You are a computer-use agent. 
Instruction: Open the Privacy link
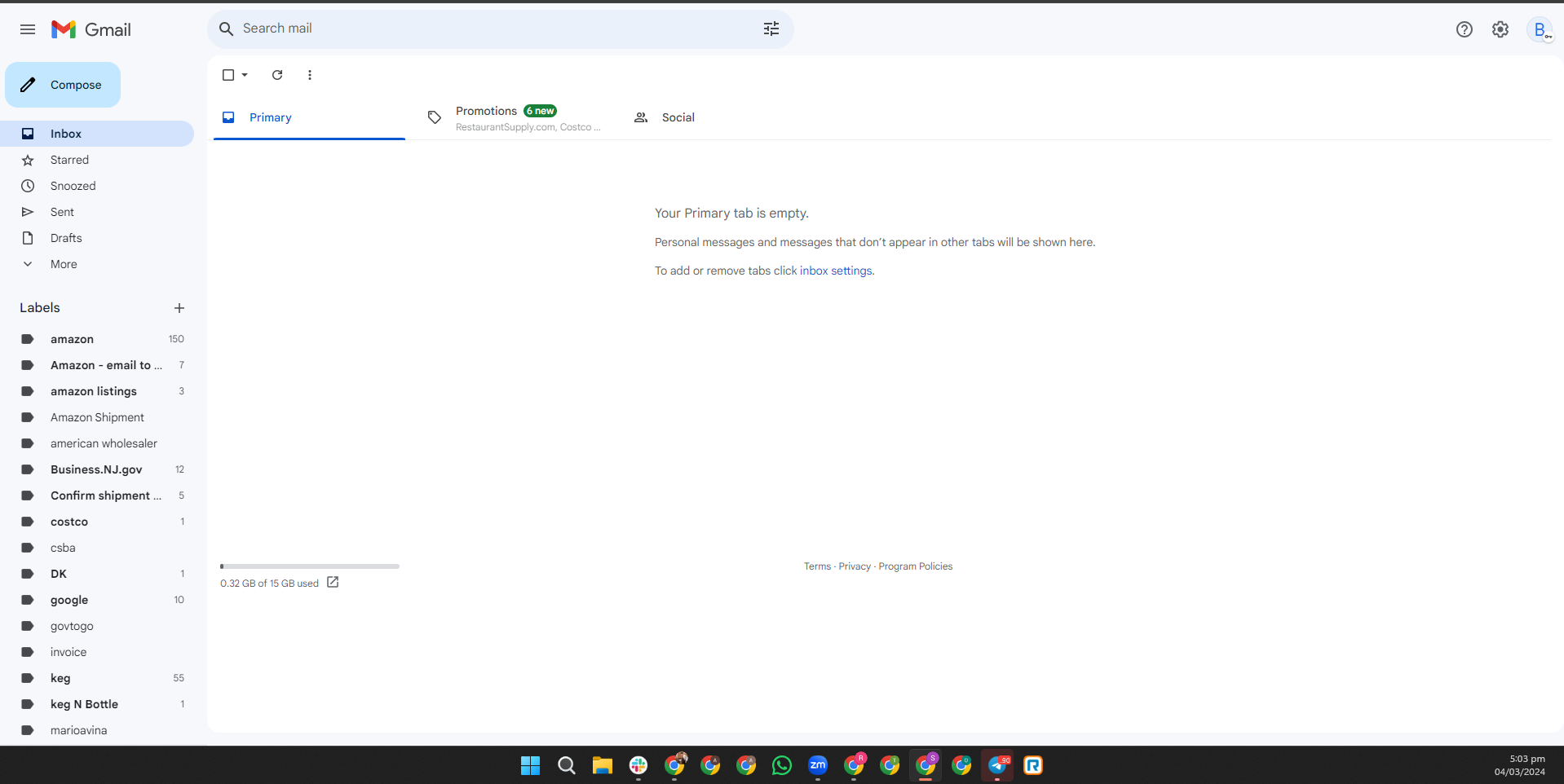tap(855, 566)
